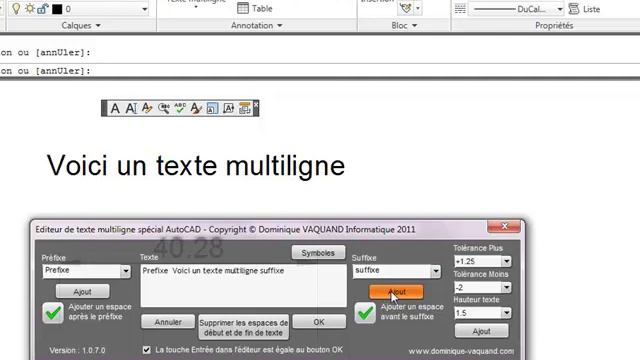The height and width of the screenshot is (360, 640).
Task: Select the 'Voici un texte multiligne' drawing text
Action: tap(196, 165)
